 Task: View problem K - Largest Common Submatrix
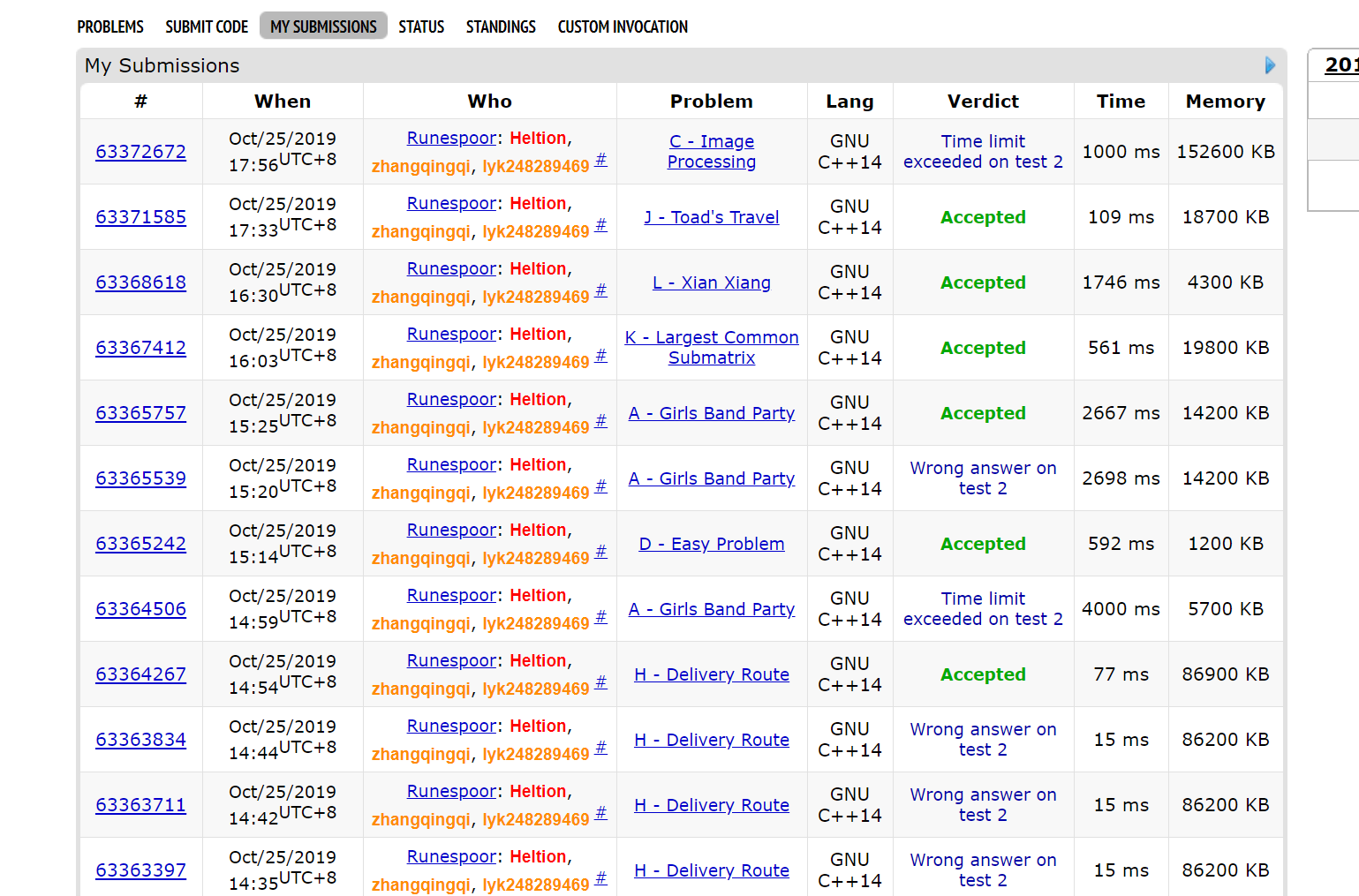pos(712,348)
